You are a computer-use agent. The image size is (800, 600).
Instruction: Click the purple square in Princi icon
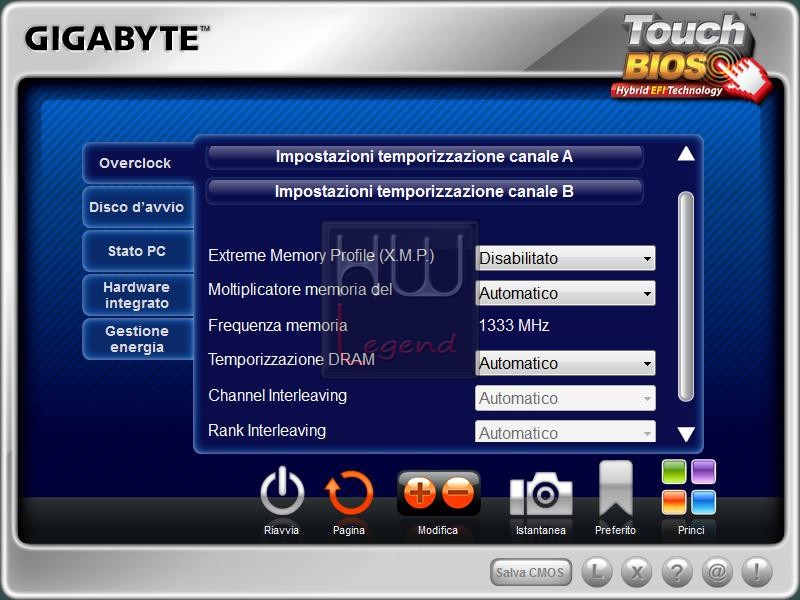point(704,471)
